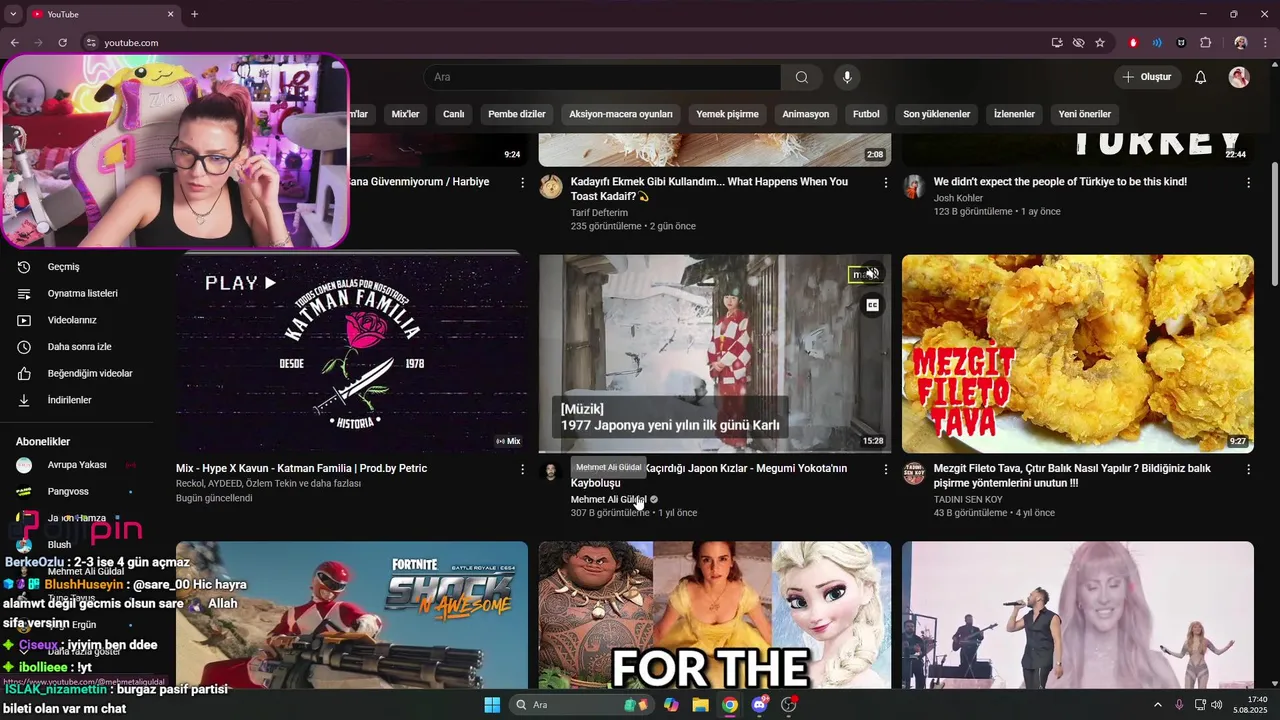Click into the YouTube Ara search field
The image size is (1280, 720).
[602, 77]
